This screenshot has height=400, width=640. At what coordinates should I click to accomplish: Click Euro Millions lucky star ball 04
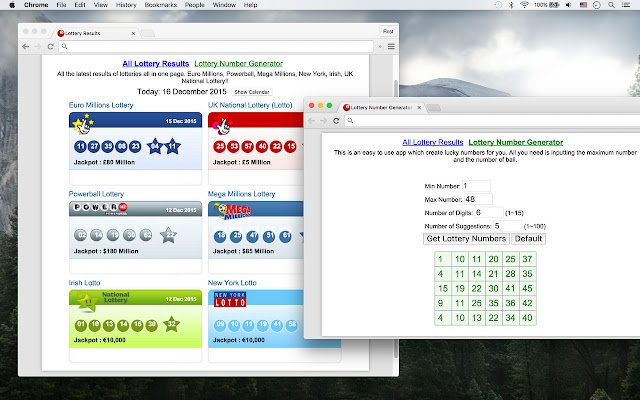(155, 147)
